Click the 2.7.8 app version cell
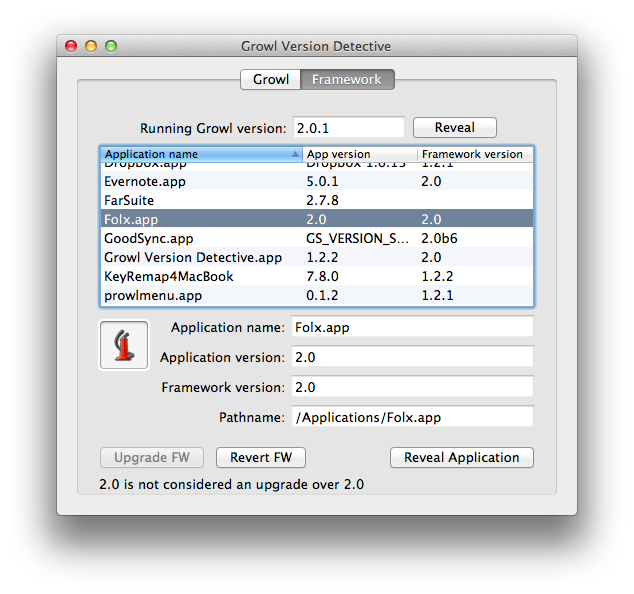 click(322, 200)
